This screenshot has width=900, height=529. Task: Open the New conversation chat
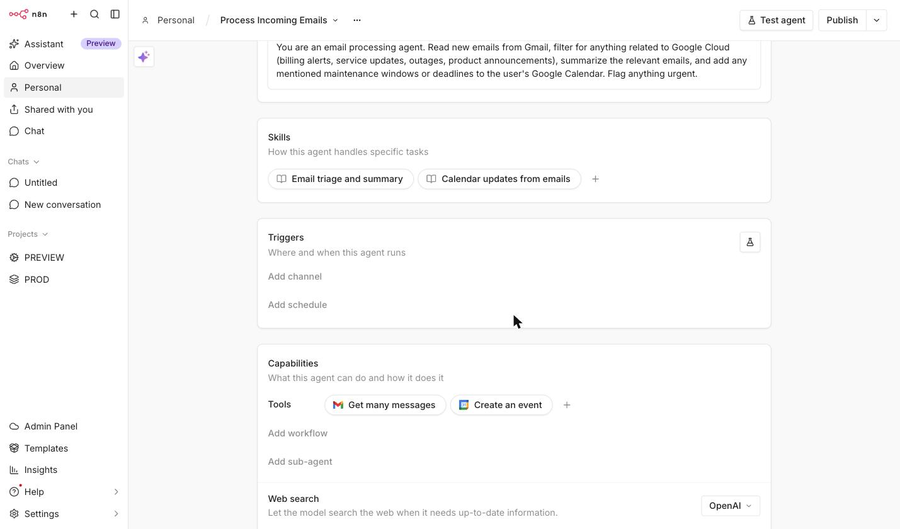click(x=64, y=204)
